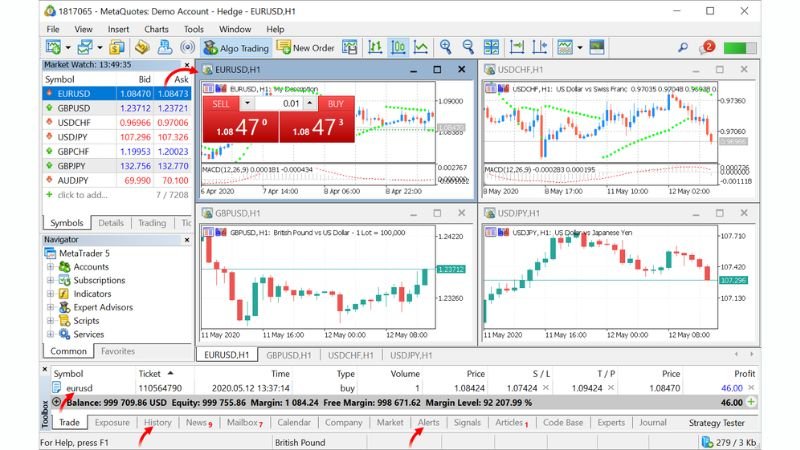Image resolution: width=800 pixels, height=450 pixels.
Task: Open the volume dropdown beside SELL
Action: (247, 104)
